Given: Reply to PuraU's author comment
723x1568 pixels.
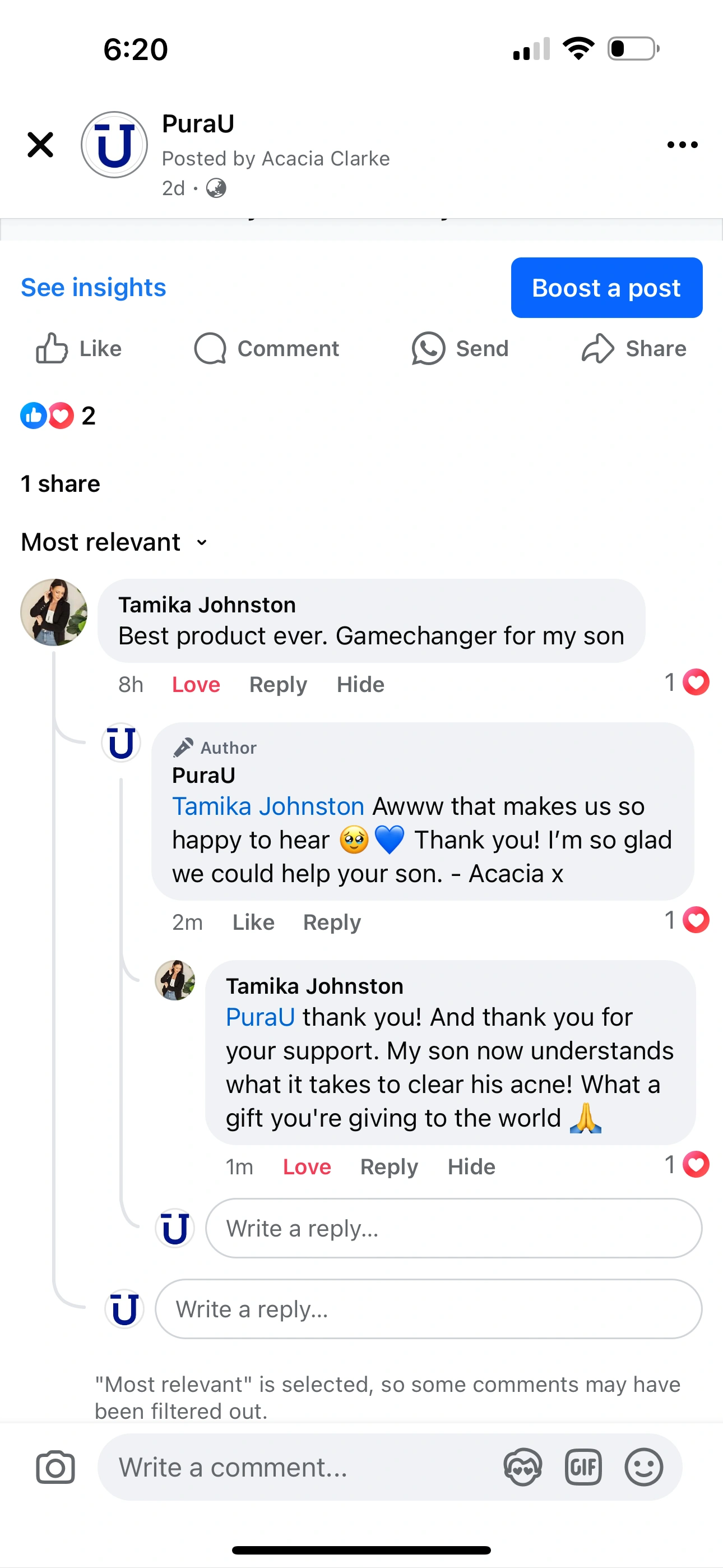Looking at the screenshot, I should click(x=332, y=922).
